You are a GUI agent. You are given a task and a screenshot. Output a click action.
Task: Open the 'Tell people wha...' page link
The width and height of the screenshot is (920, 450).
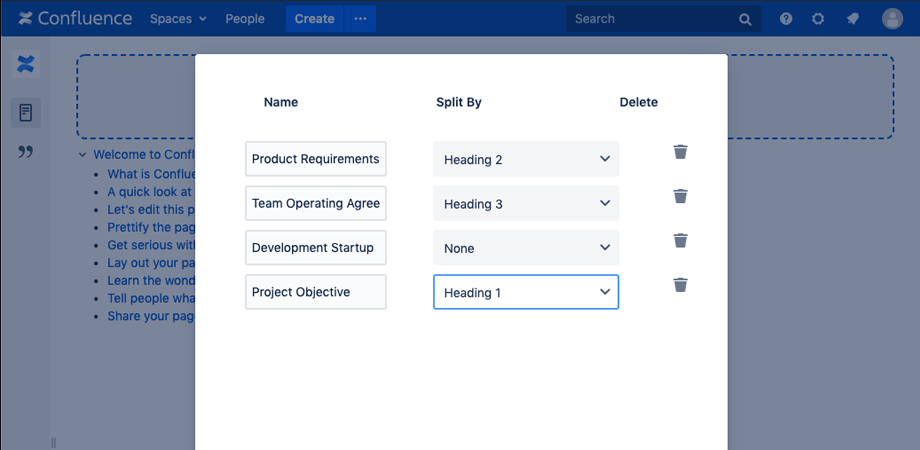tap(151, 298)
